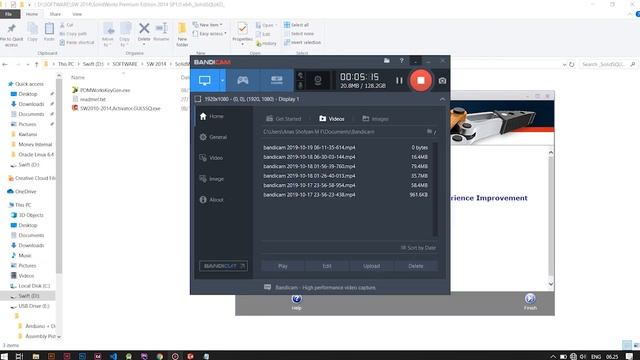This screenshot has width=640, height=360.
Task: Select bandicam 2019-10-19 06-11-35-614.mp4
Action: (346, 147)
